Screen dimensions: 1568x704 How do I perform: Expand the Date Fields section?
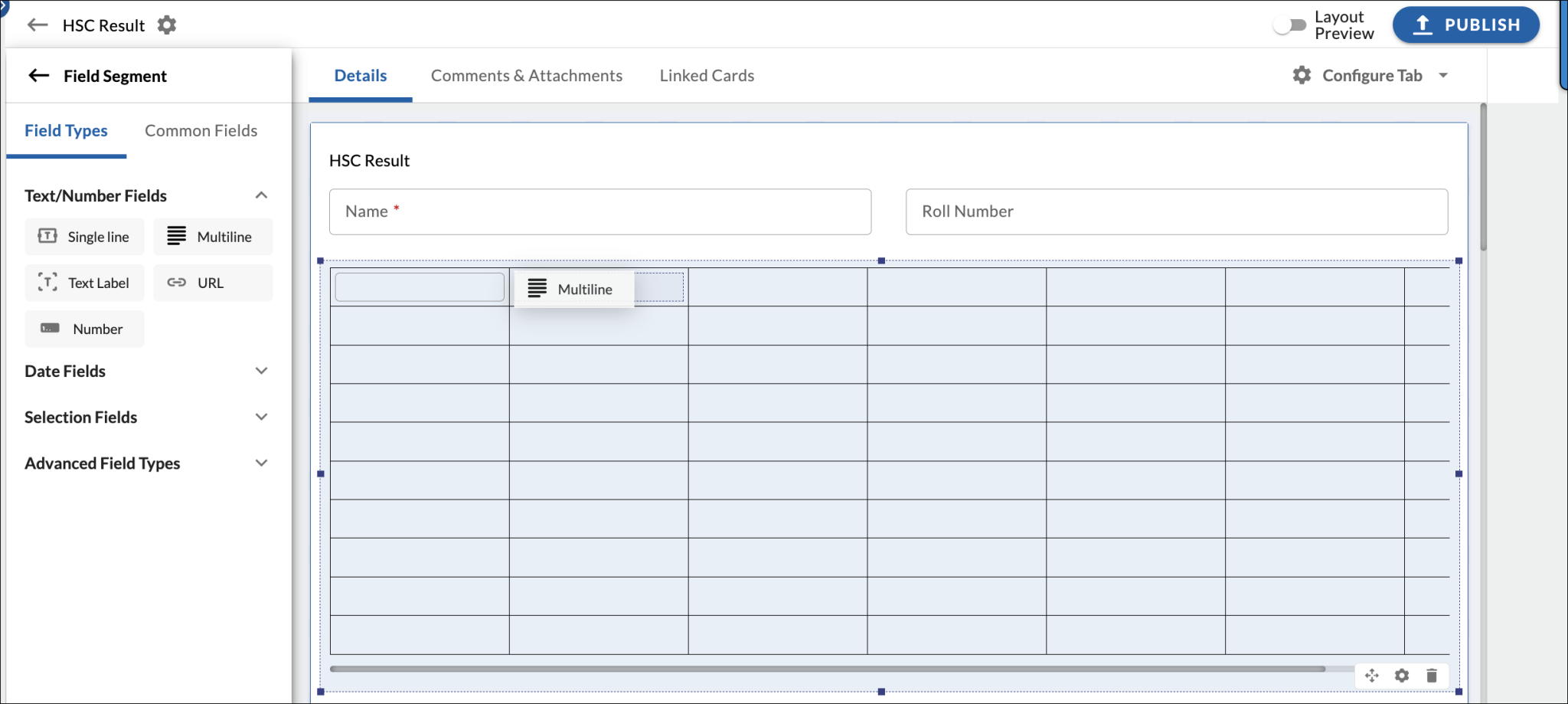pyautogui.click(x=261, y=371)
